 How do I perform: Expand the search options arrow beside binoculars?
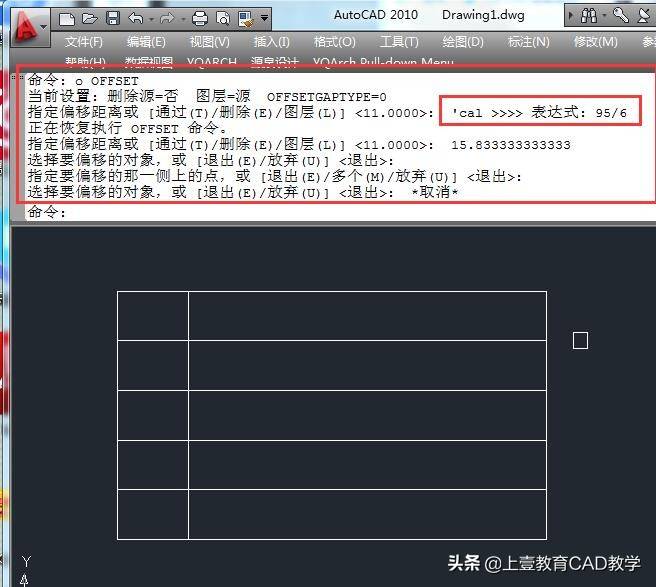pyautogui.click(x=604, y=16)
